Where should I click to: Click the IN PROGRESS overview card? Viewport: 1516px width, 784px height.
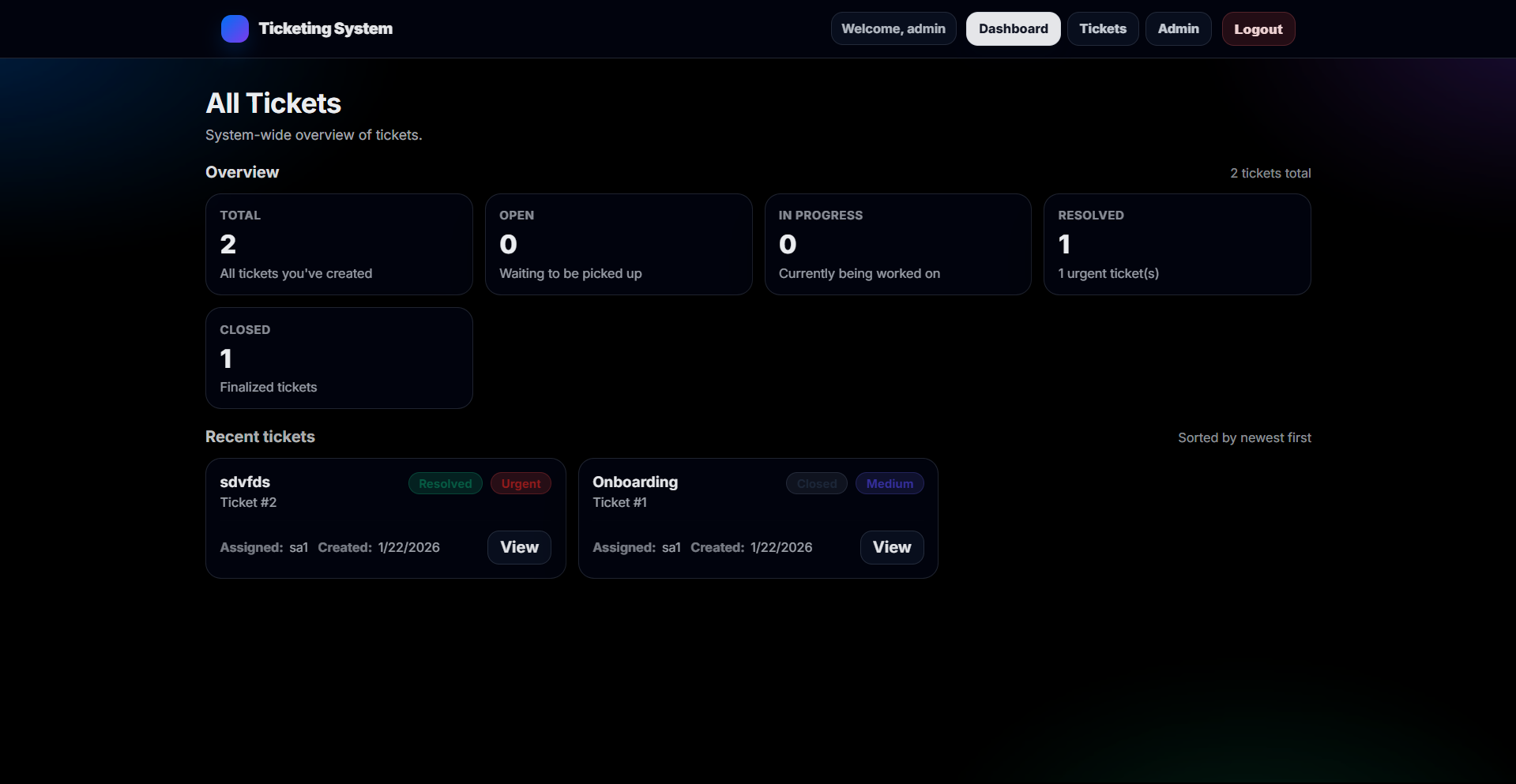[x=897, y=243]
